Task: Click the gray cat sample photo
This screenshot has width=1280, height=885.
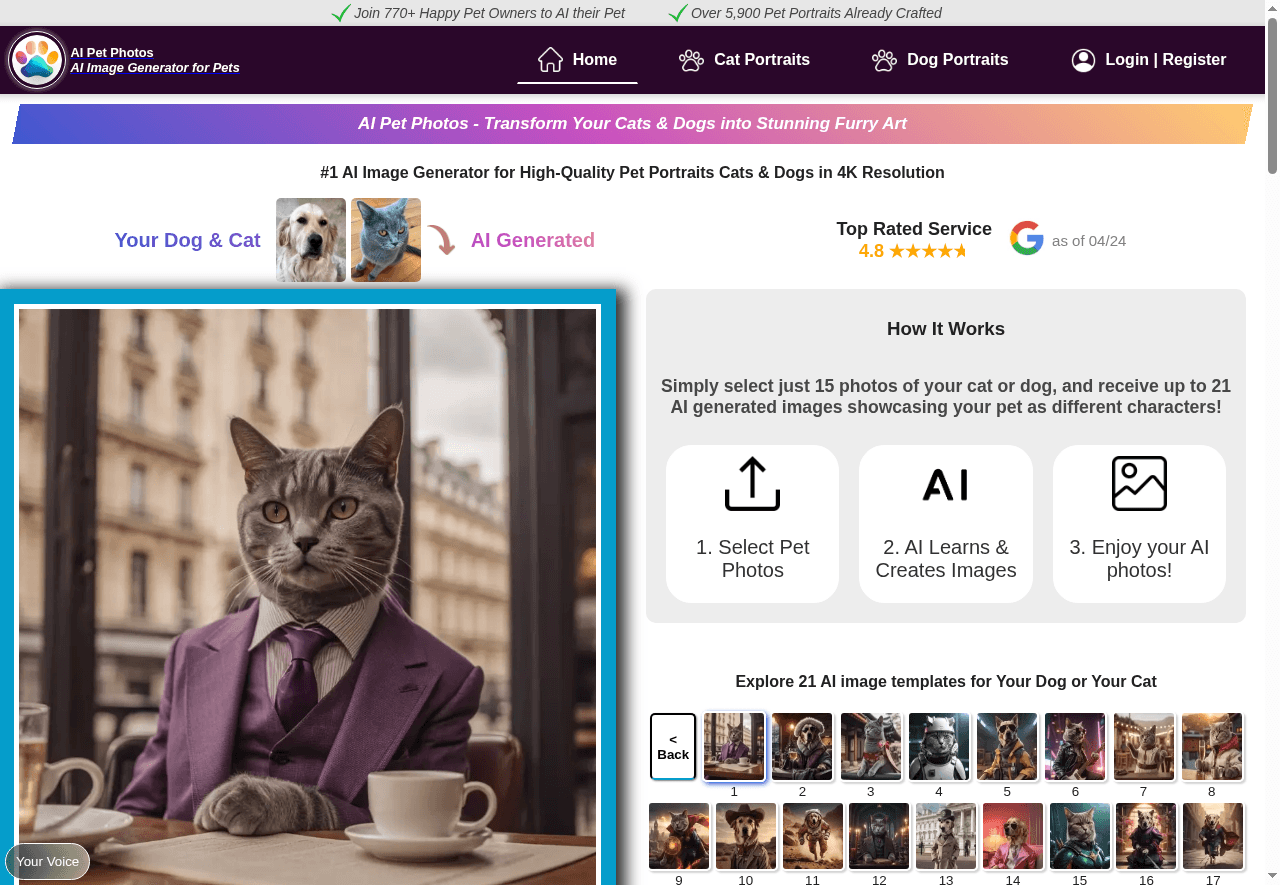Action: (386, 240)
